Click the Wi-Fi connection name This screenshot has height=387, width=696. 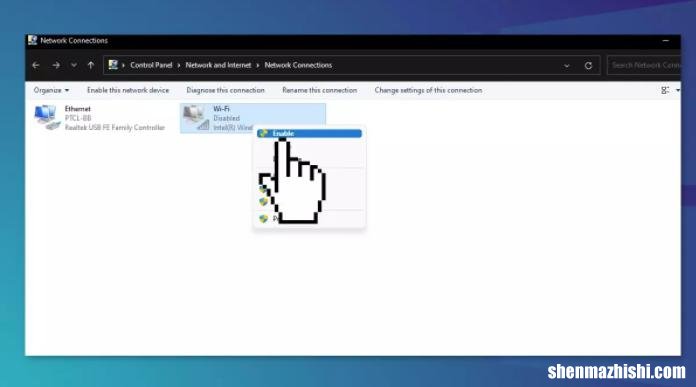click(x=221, y=109)
